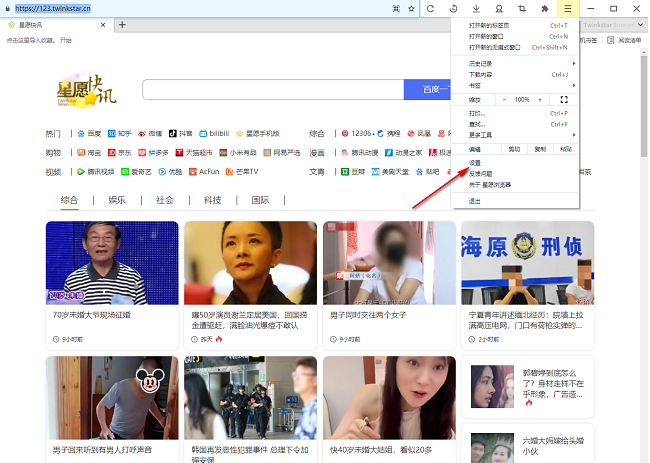Open the 知乎 site shortcut
The image size is (650, 463).
(119, 133)
